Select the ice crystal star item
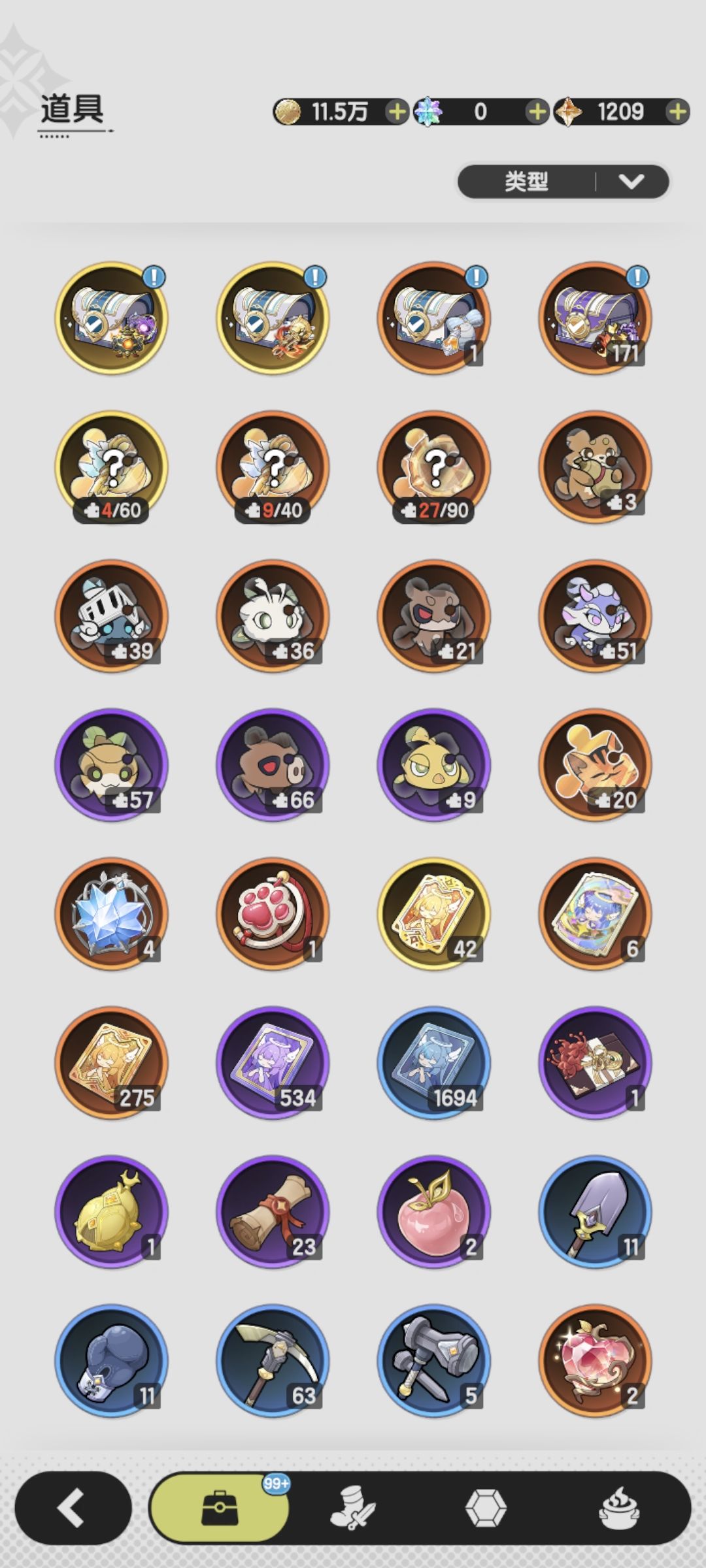The height and width of the screenshot is (1568, 706). click(x=111, y=913)
